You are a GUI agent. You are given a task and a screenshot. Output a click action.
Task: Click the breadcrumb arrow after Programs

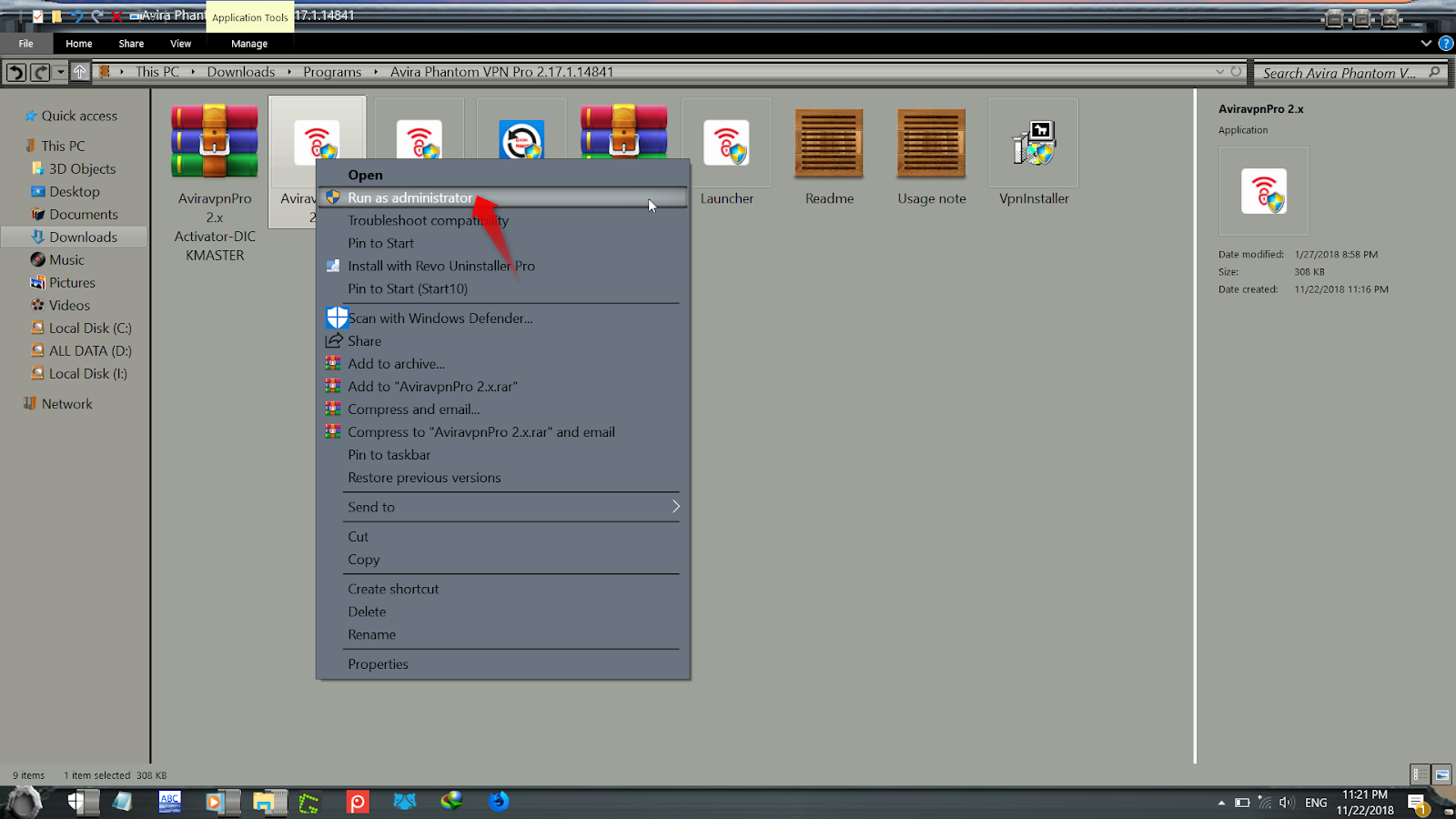click(x=376, y=72)
